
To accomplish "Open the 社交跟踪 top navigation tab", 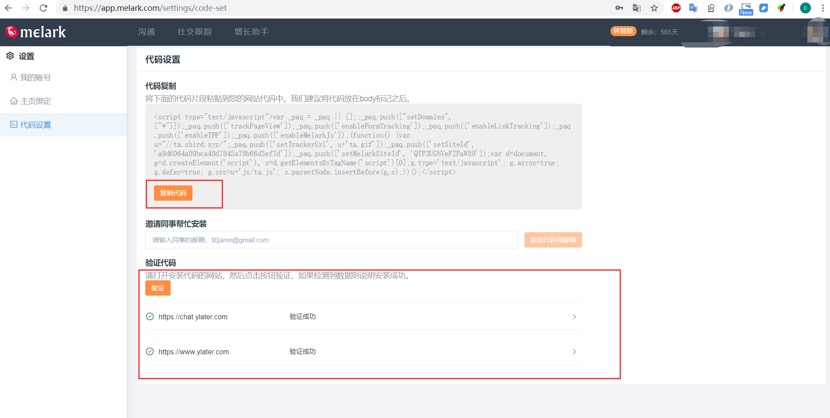I will (x=195, y=32).
